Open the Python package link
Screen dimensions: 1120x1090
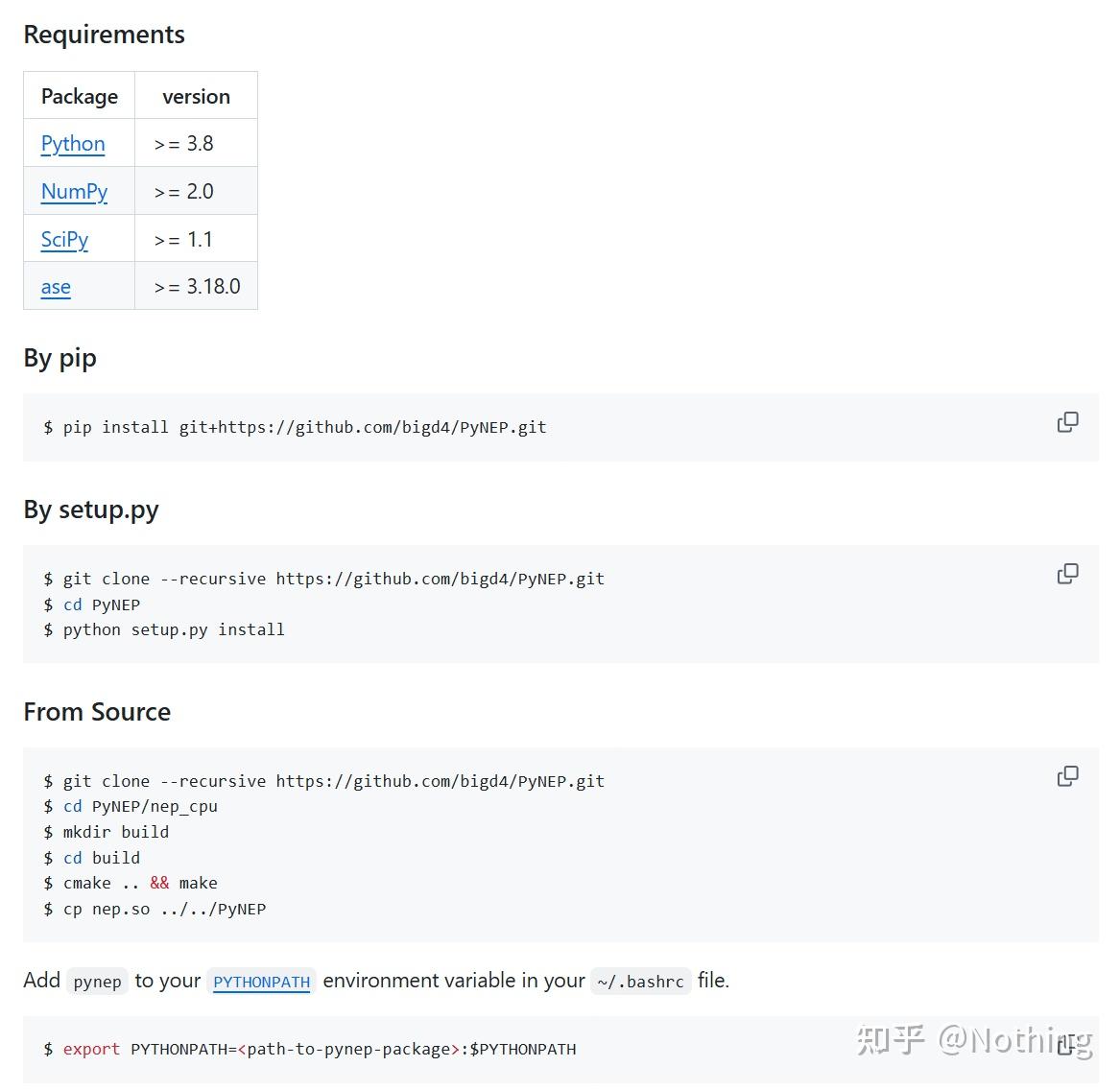pyautogui.click(x=73, y=144)
